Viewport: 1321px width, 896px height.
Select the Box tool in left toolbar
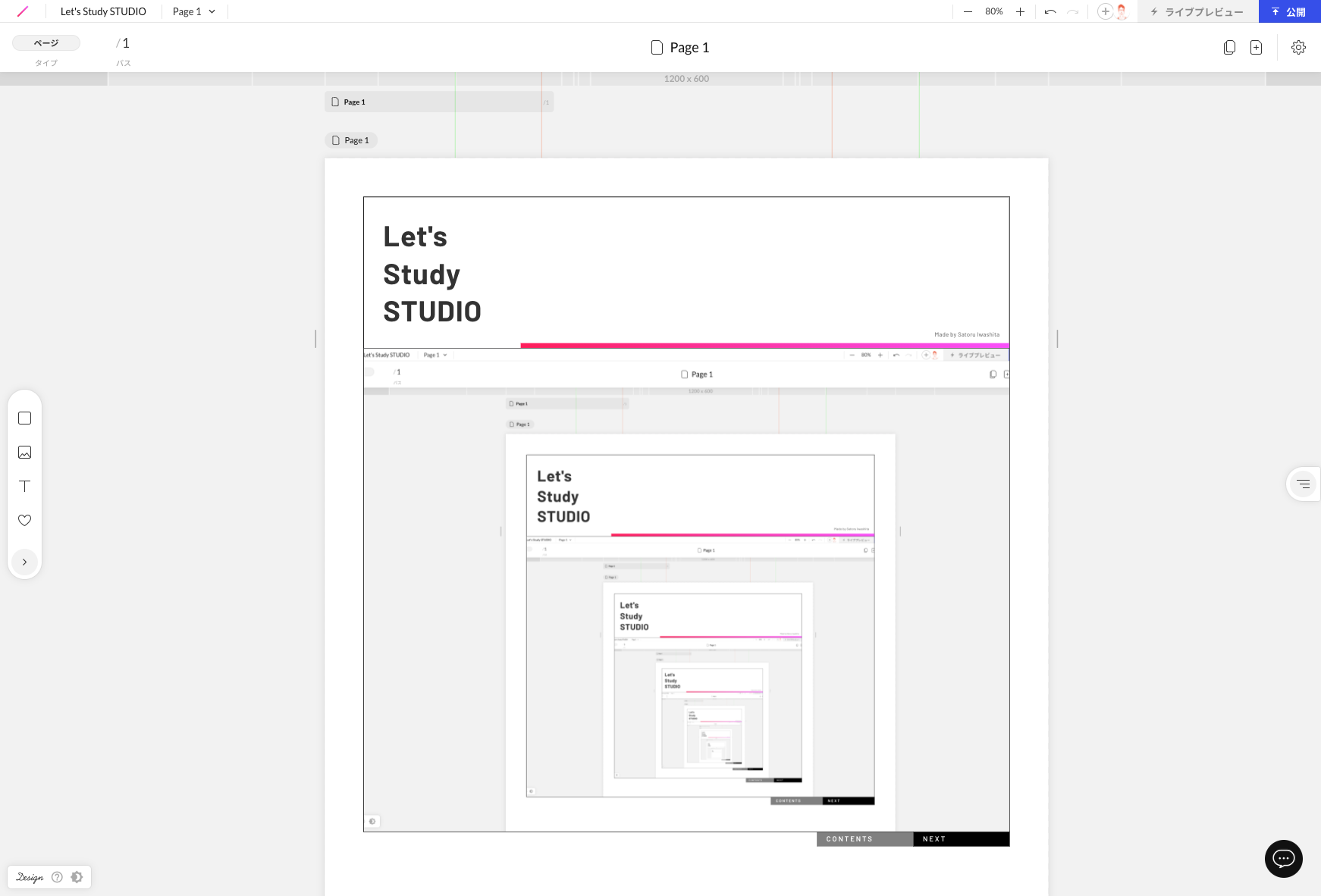[x=24, y=418]
